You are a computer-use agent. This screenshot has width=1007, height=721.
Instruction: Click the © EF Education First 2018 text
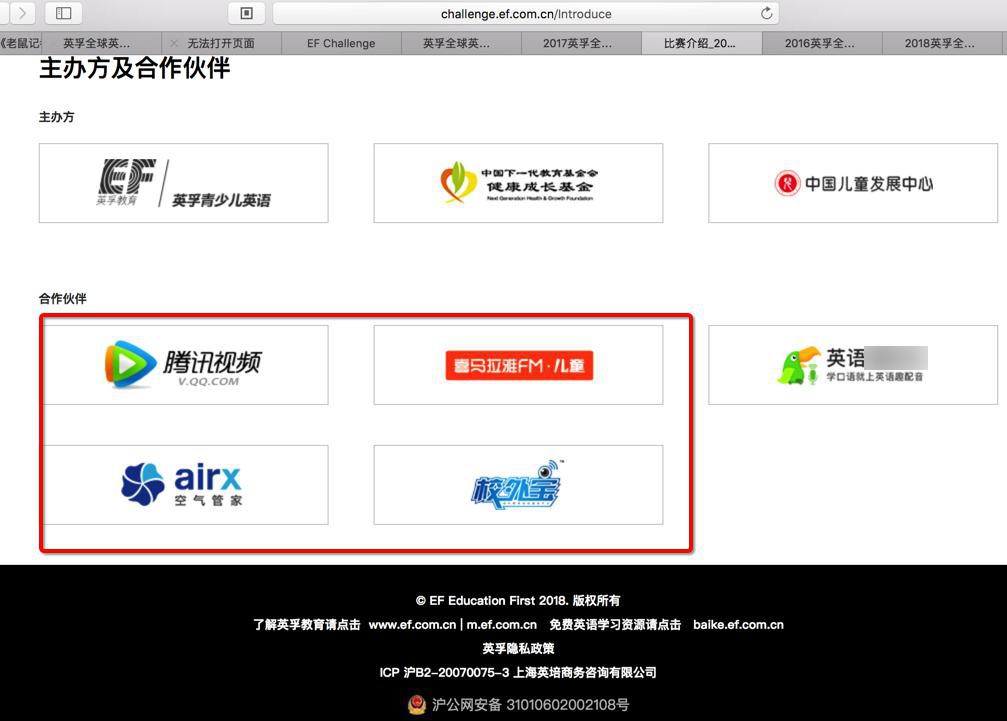point(491,601)
